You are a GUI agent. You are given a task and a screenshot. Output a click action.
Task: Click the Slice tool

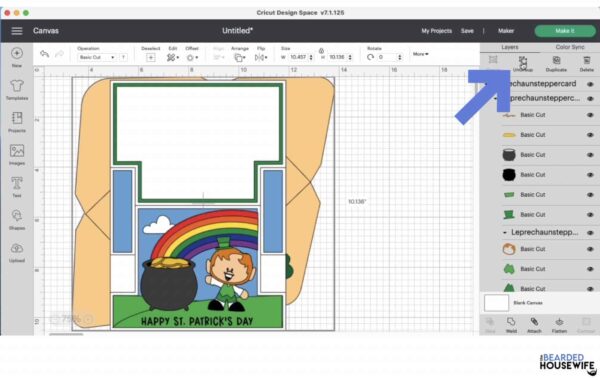490,324
